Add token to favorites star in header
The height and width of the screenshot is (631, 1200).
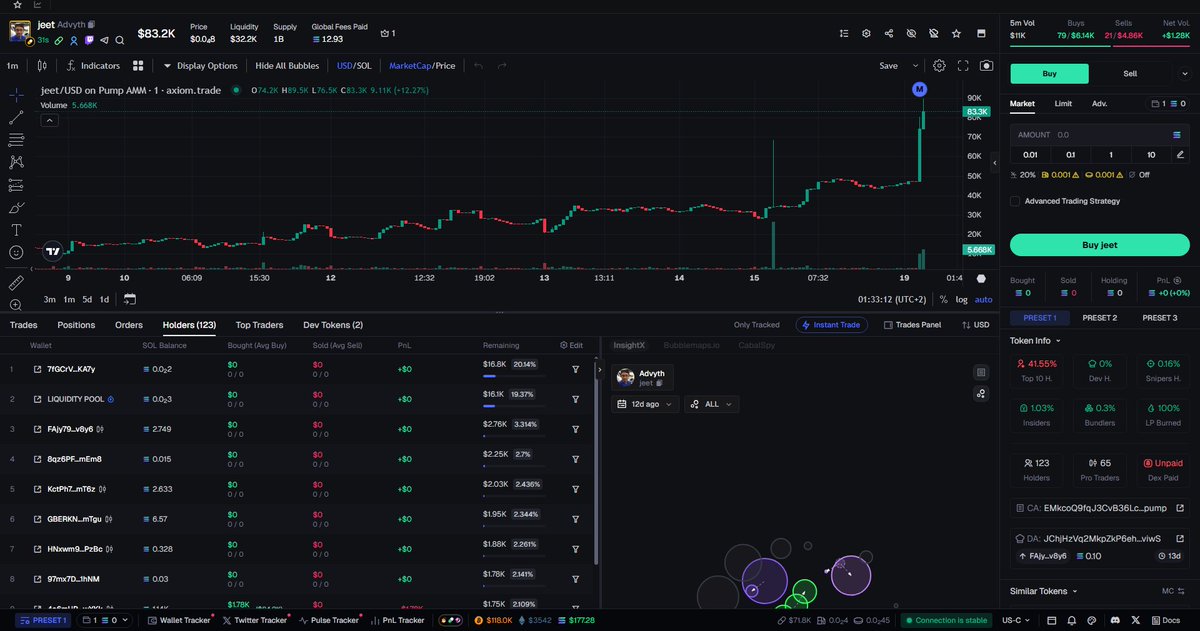[956, 33]
